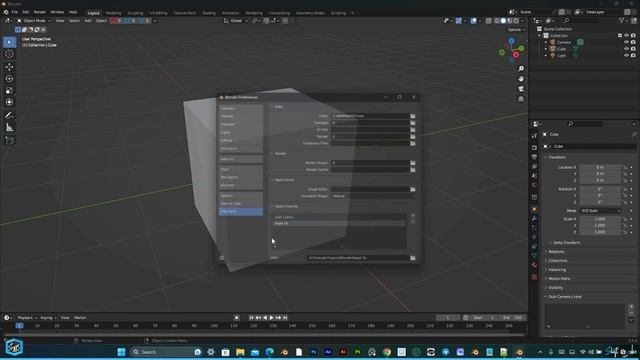The height and width of the screenshot is (360, 640).
Task: Click the navigation gizmo in viewport
Action: tap(511, 50)
